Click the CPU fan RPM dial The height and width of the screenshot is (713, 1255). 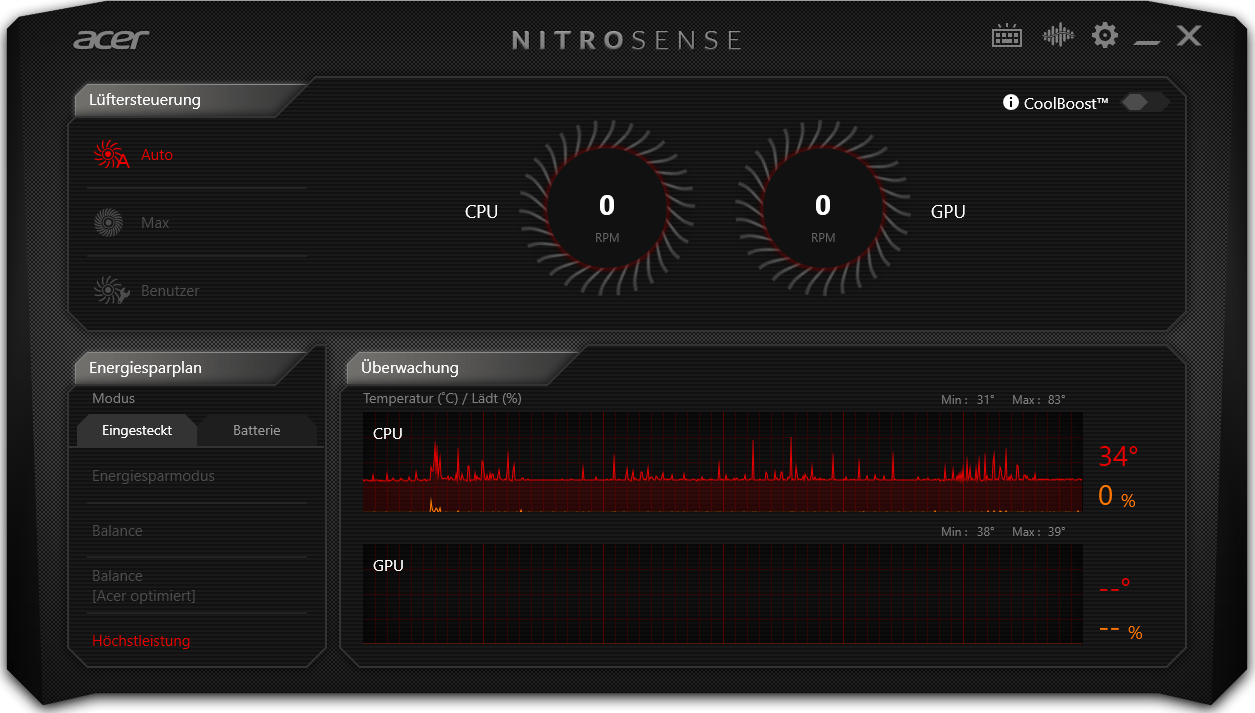click(607, 210)
